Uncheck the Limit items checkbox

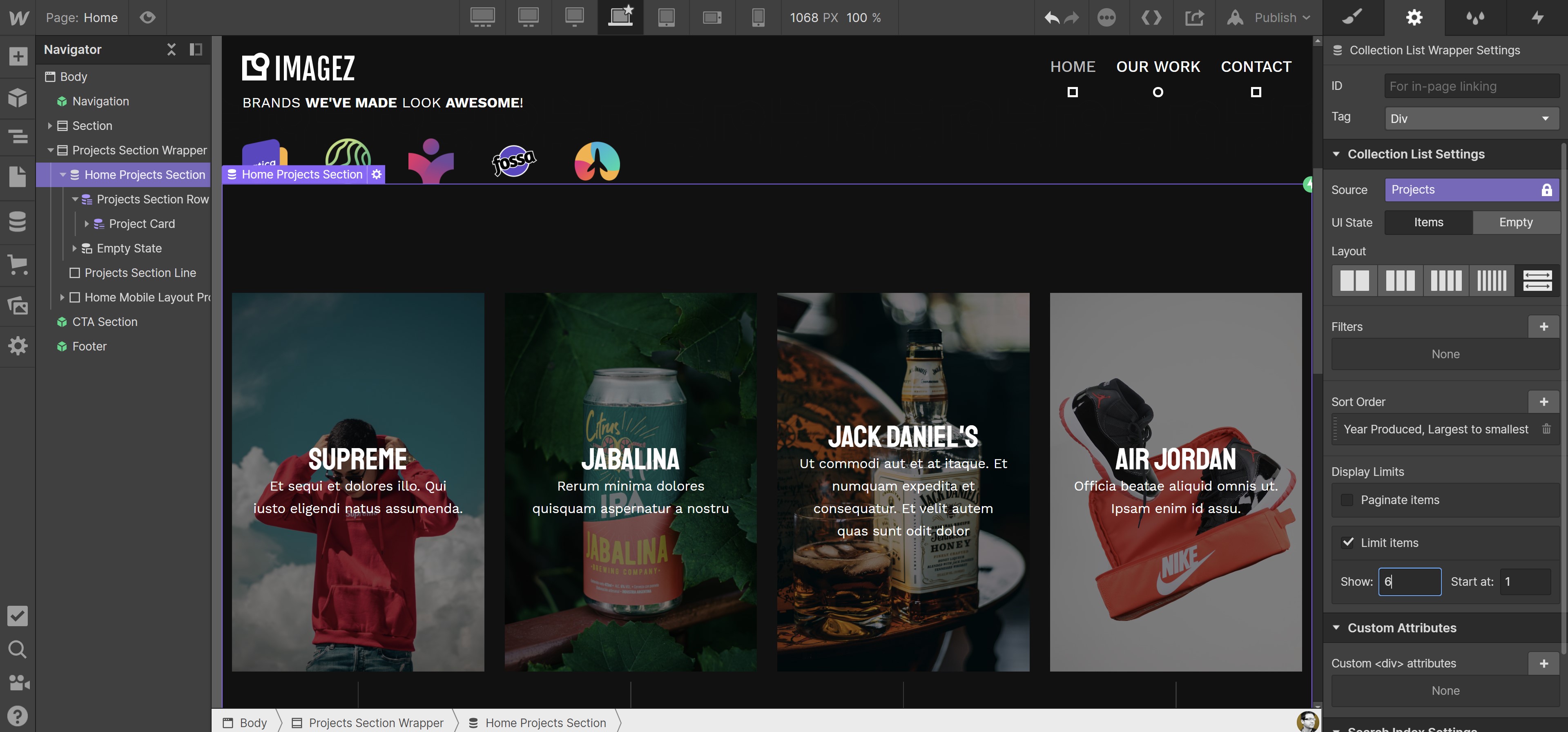coord(1348,542)
